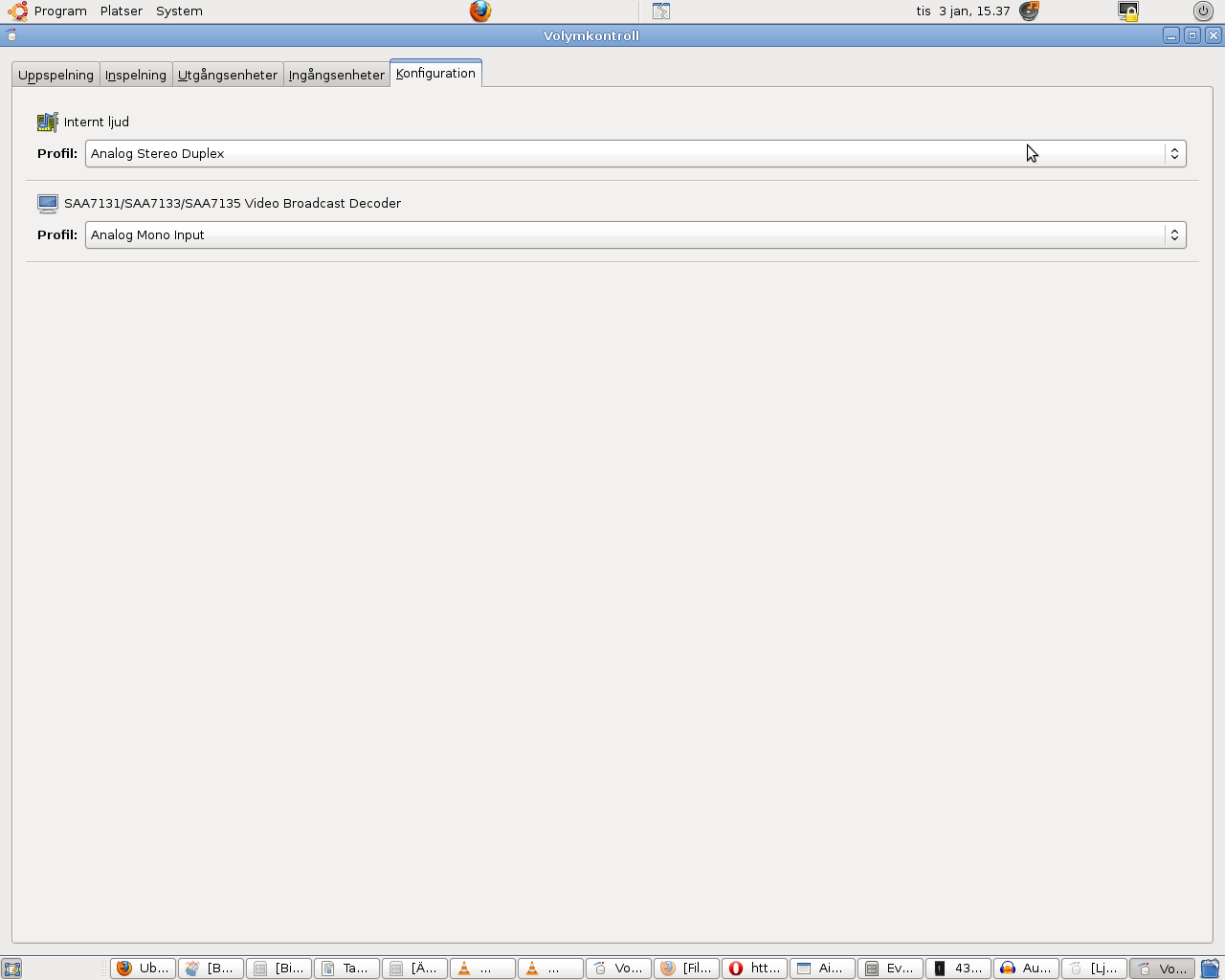Switch to the Inspelning tab
The image size is (1225, 980).
coord(136,75)
